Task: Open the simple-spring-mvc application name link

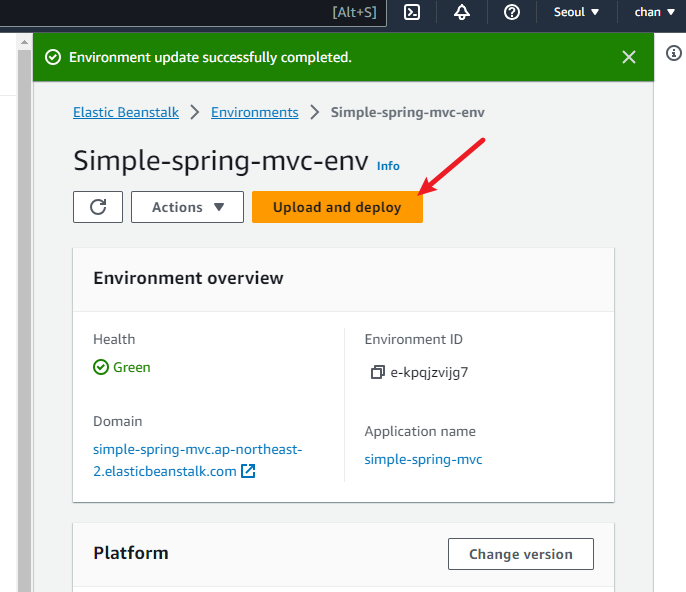Action: [423, 459]
